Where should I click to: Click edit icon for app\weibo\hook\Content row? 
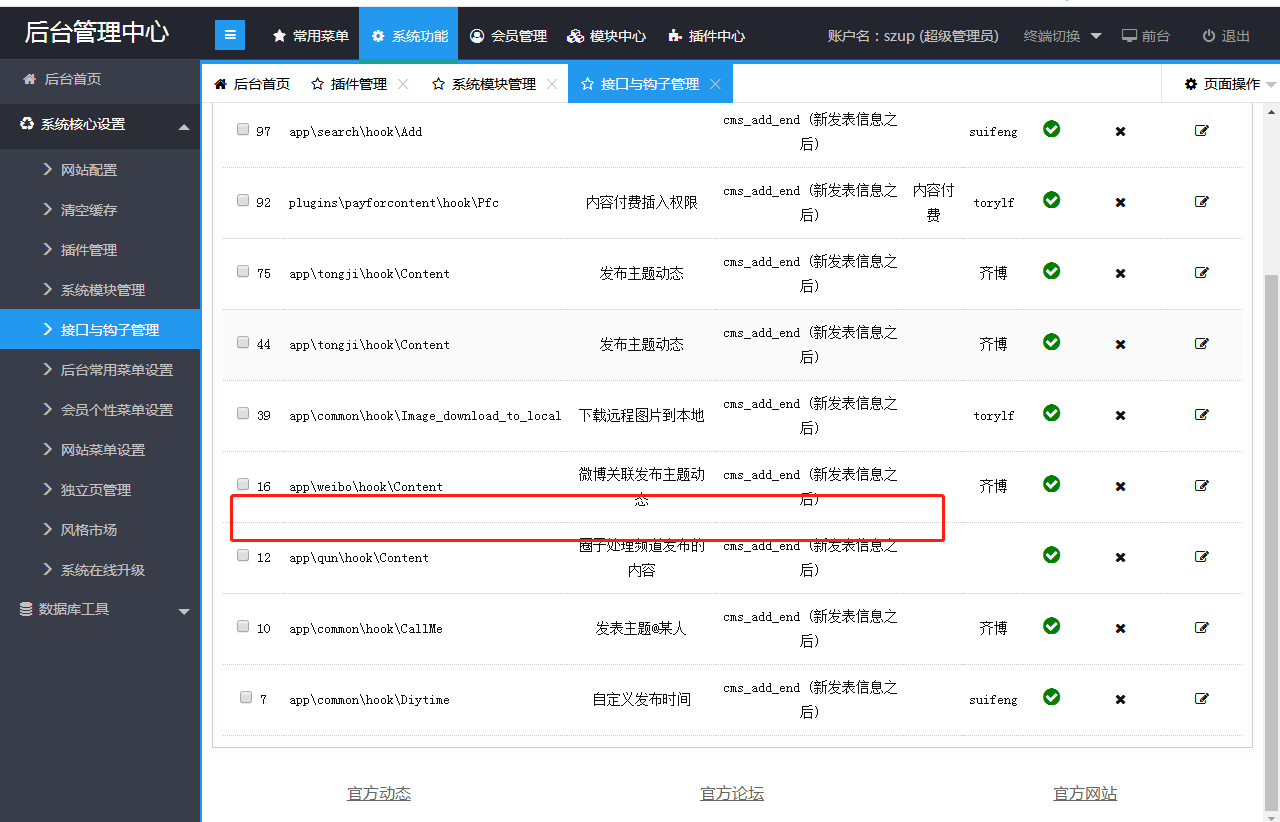(x=1201, y=485)
